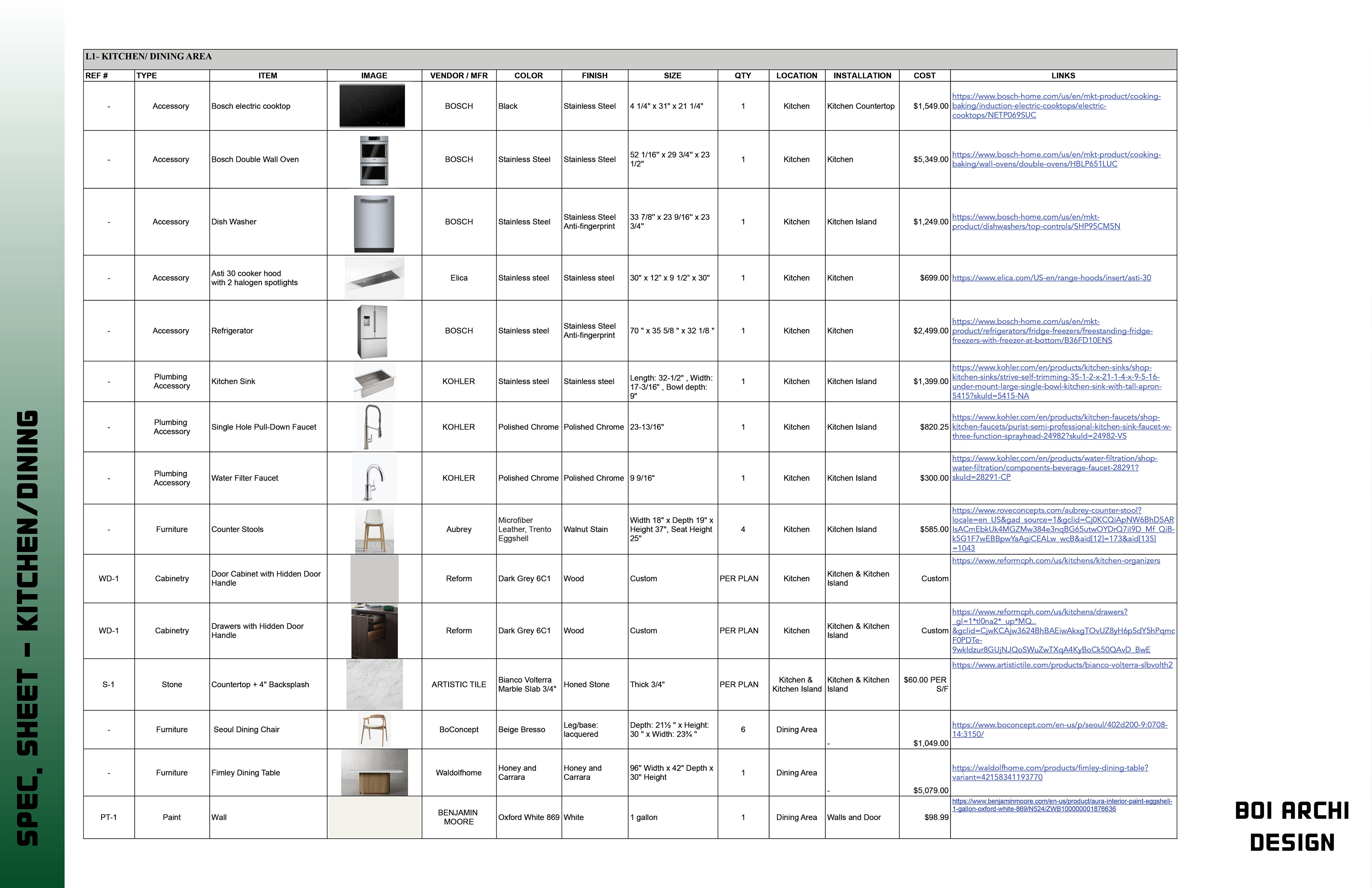The height and width of the screenshot is (888, 1372).
Task: Click the Counter Stools product image
Action: [x=374, y=529]
